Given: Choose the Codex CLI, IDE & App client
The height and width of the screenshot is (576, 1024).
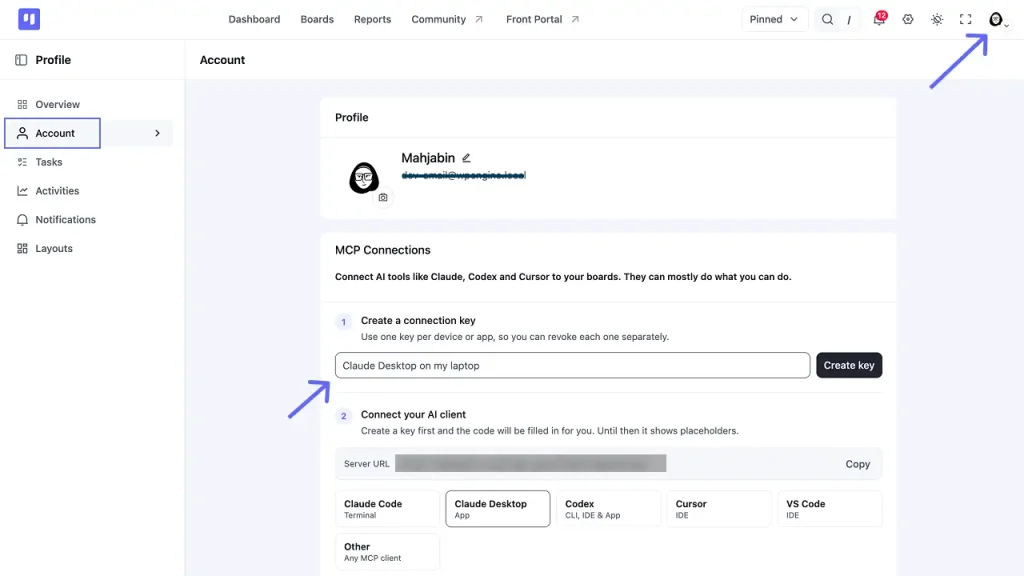Looking at the screenshot, I should (x=608, y=509).
